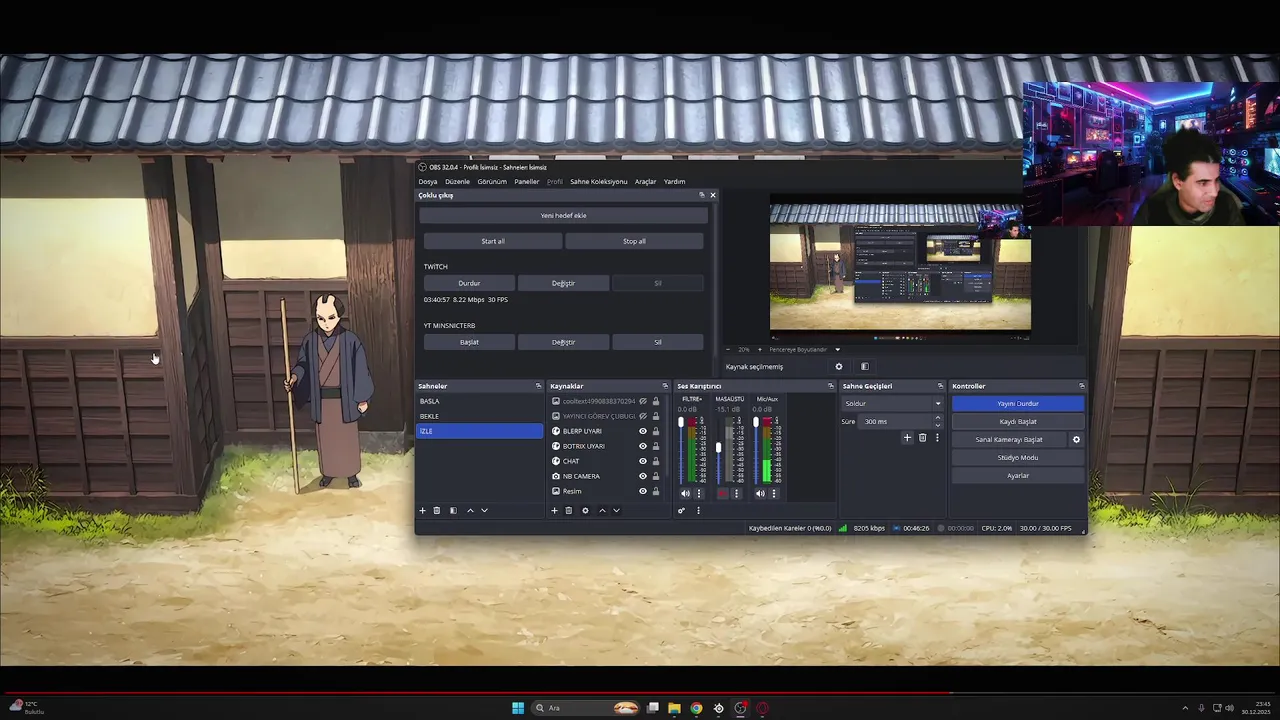
Task: Open the Sahne Koleksiyonu menu
Action: (599, 182)
